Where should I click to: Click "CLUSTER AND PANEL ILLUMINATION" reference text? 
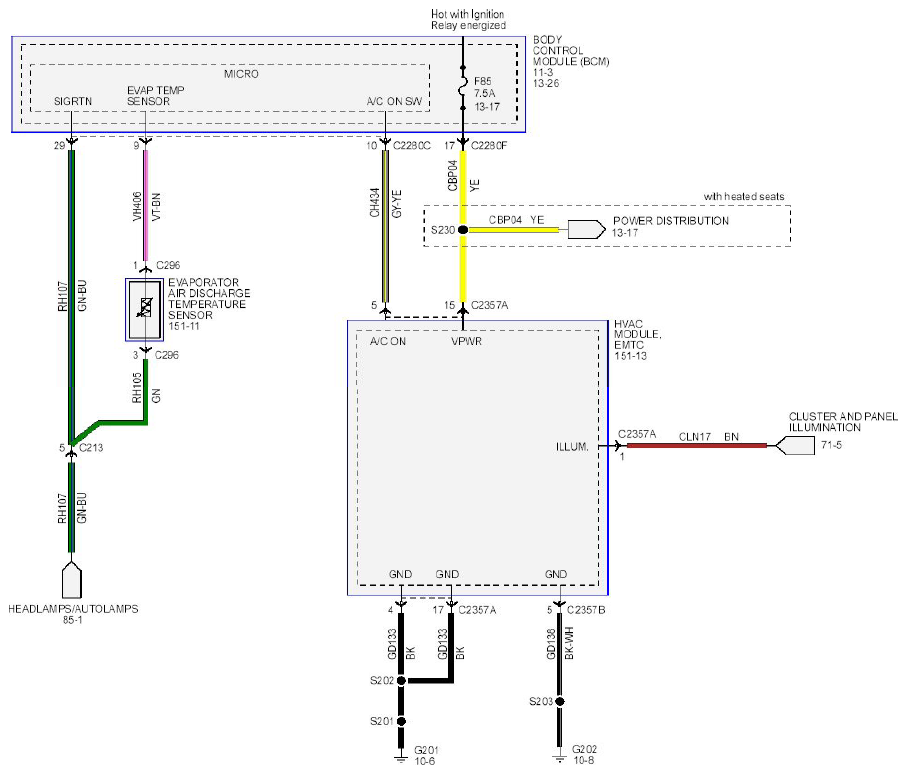(x=843, y=422)
